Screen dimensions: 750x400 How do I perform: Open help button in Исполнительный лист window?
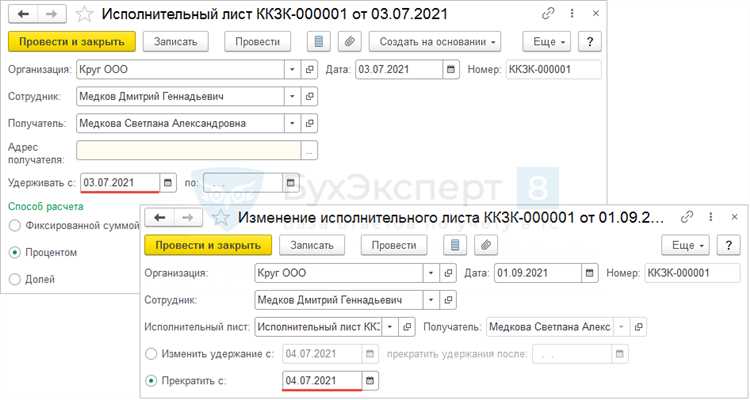tap(589, 42)
